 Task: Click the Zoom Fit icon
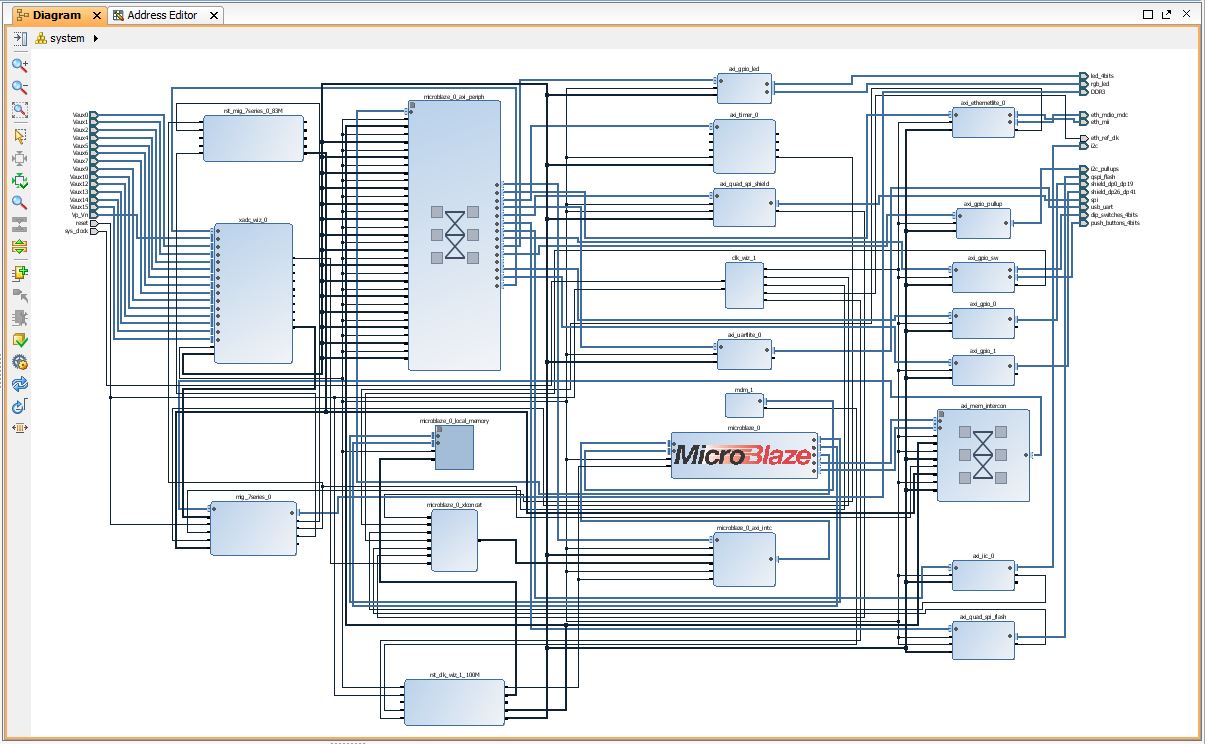(x=19, y=111)
